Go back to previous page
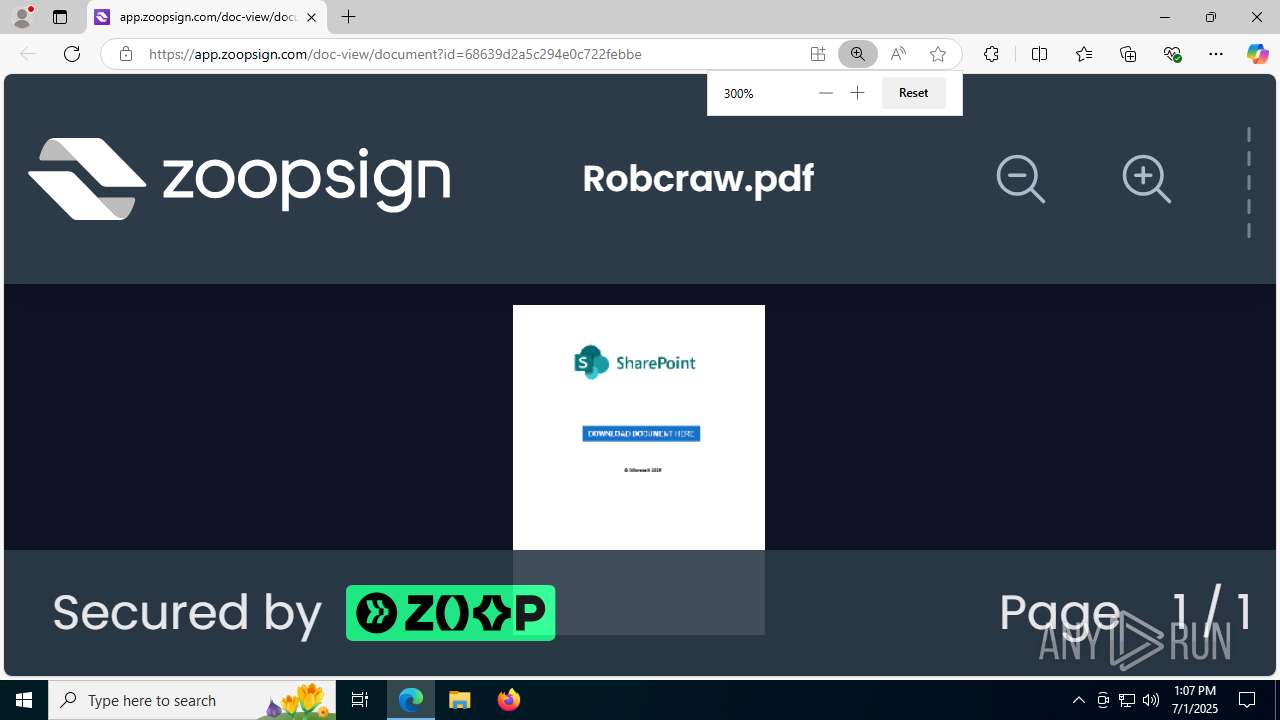This screenshot has width=1280, height=720. (28, 54)
